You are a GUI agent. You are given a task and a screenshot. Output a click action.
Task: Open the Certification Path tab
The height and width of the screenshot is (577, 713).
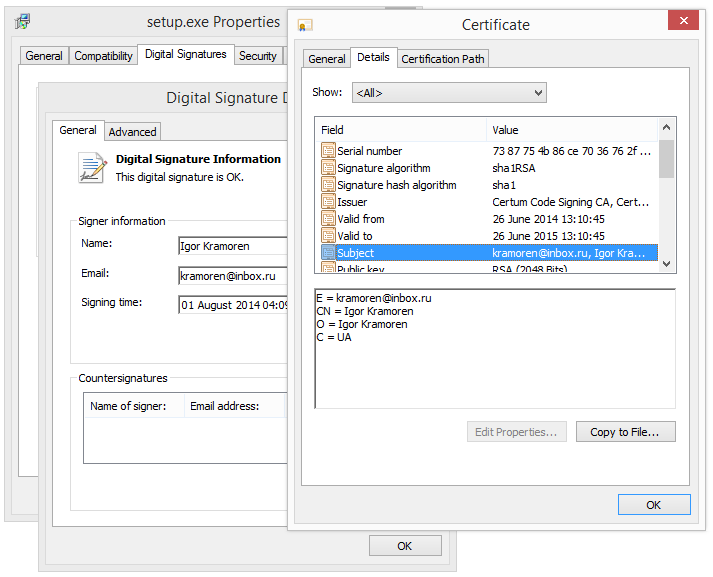pyautogui.click(x=442, y=59)
